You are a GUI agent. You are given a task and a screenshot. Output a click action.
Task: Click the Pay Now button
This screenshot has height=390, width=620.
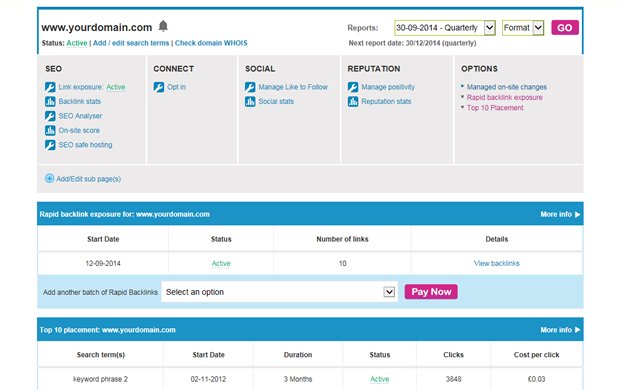431,292
